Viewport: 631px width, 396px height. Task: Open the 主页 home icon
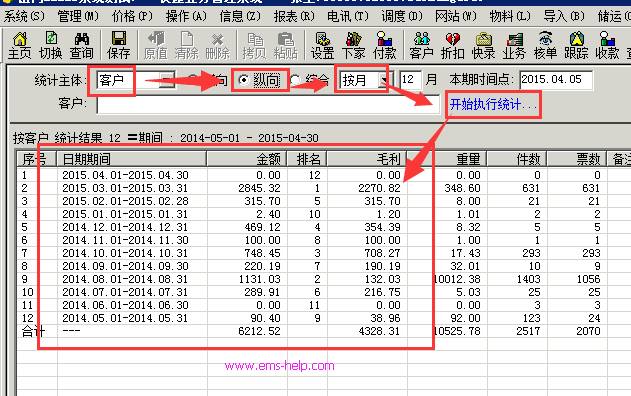coord(19,45)
